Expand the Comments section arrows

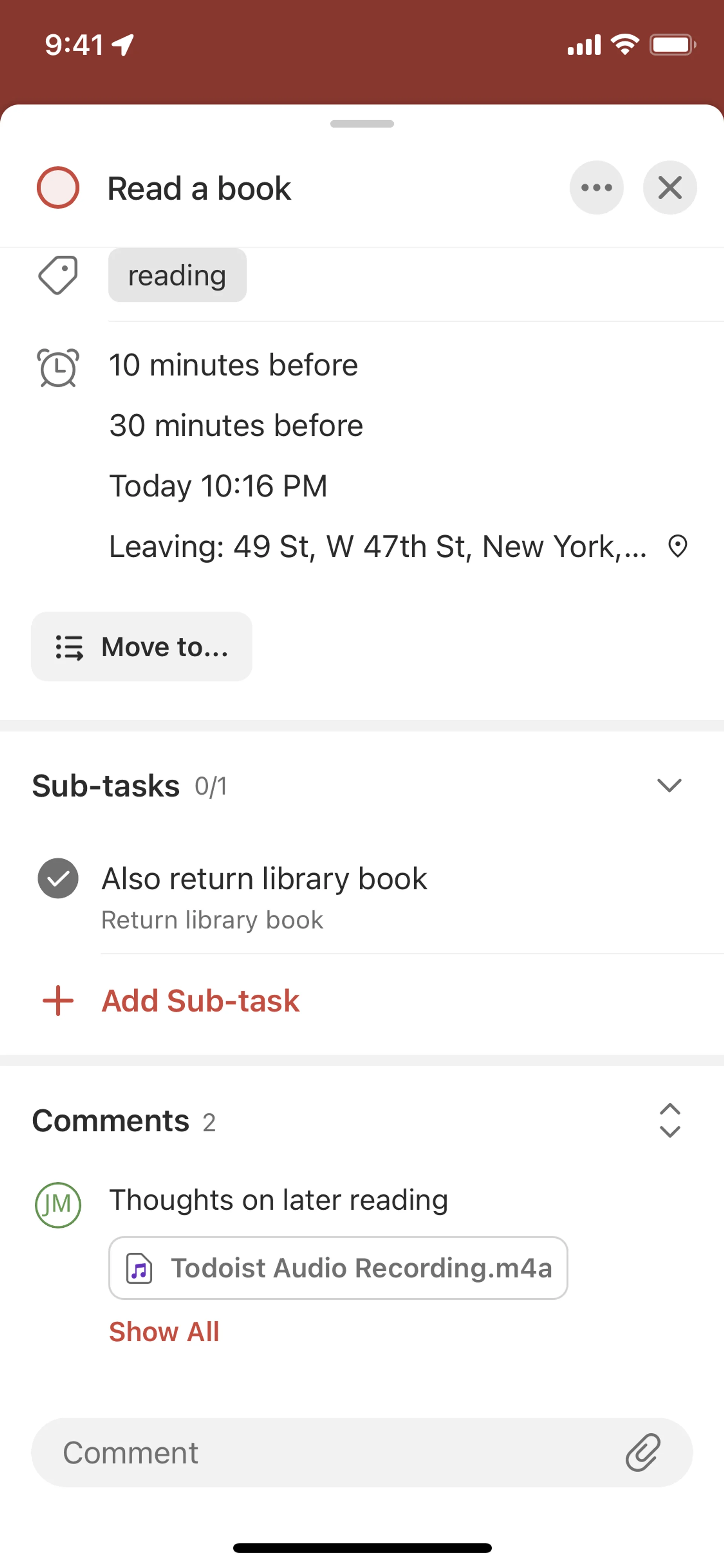[x=669, y=1121]
